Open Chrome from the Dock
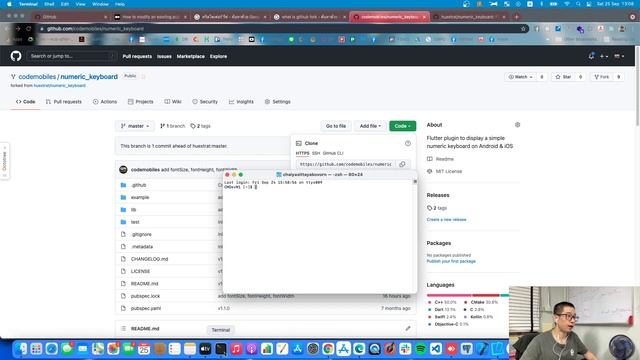The width and height of the screenshot is (640, 360). [328, 349]
